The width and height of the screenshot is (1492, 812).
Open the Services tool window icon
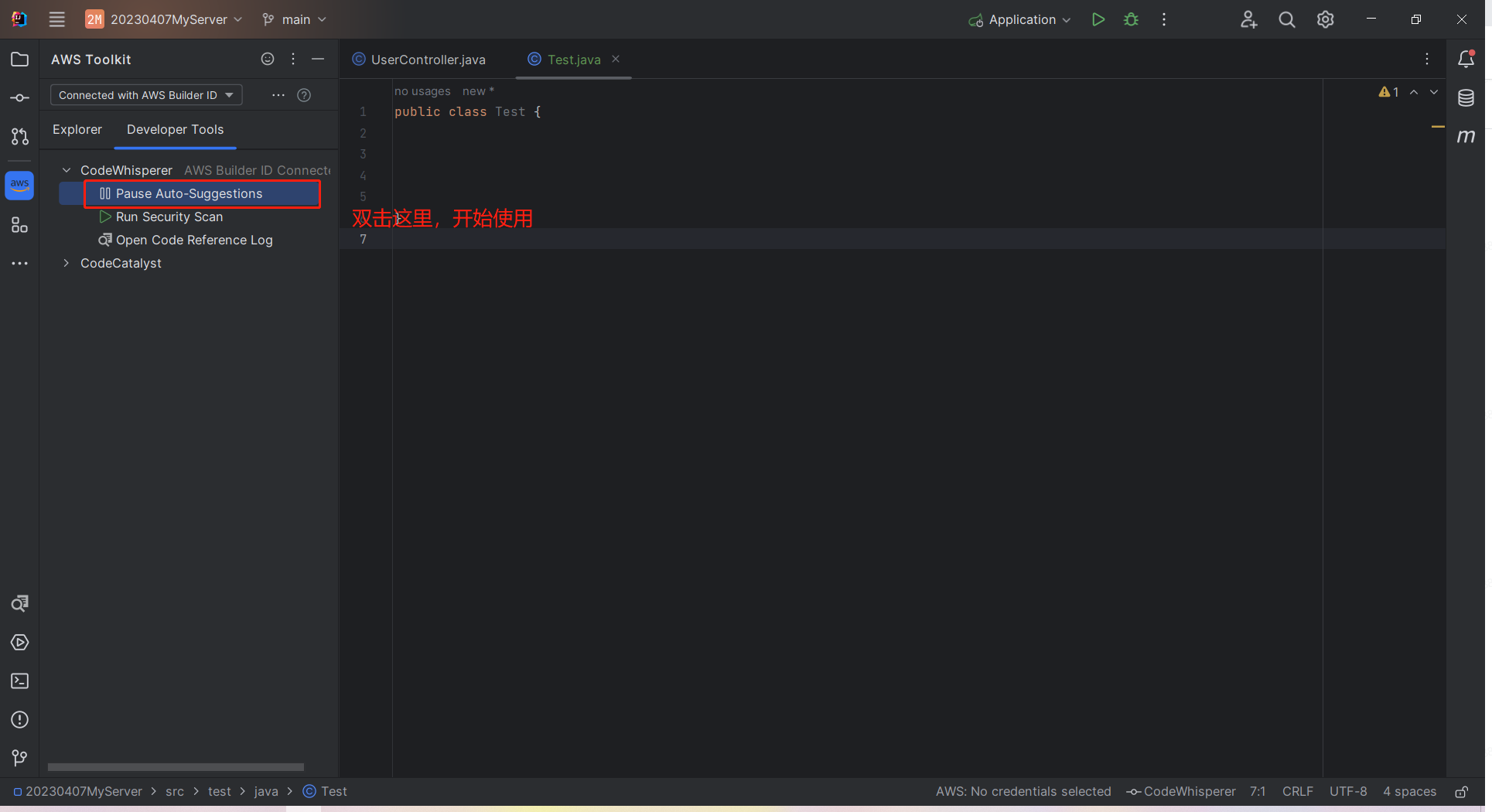coord(20,643)
